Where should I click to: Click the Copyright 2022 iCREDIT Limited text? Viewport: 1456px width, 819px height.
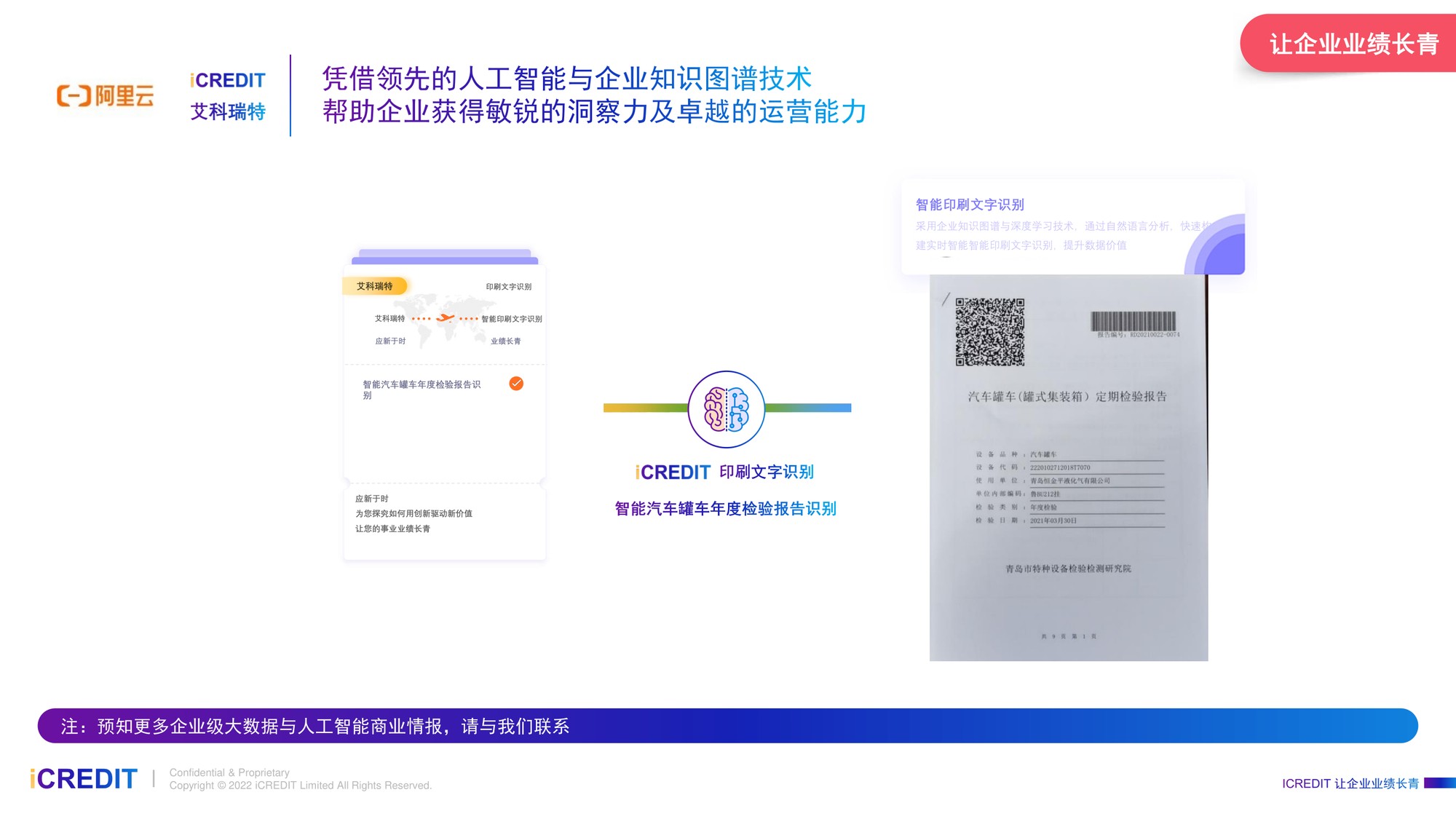click(x=301, y=786)
